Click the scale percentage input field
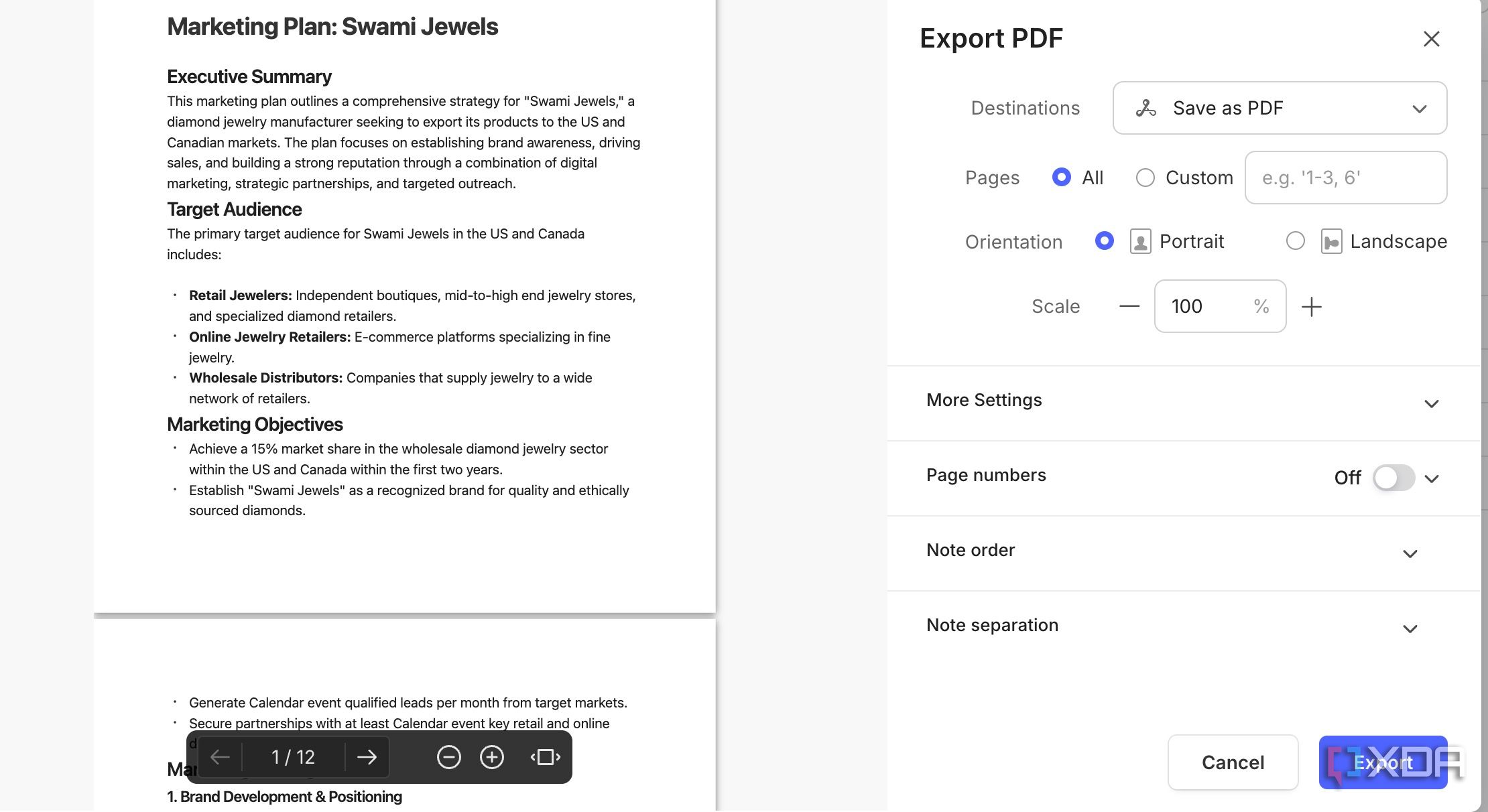The height and width of the screenshot is (812, 1488). click(x=1220, y=306)
